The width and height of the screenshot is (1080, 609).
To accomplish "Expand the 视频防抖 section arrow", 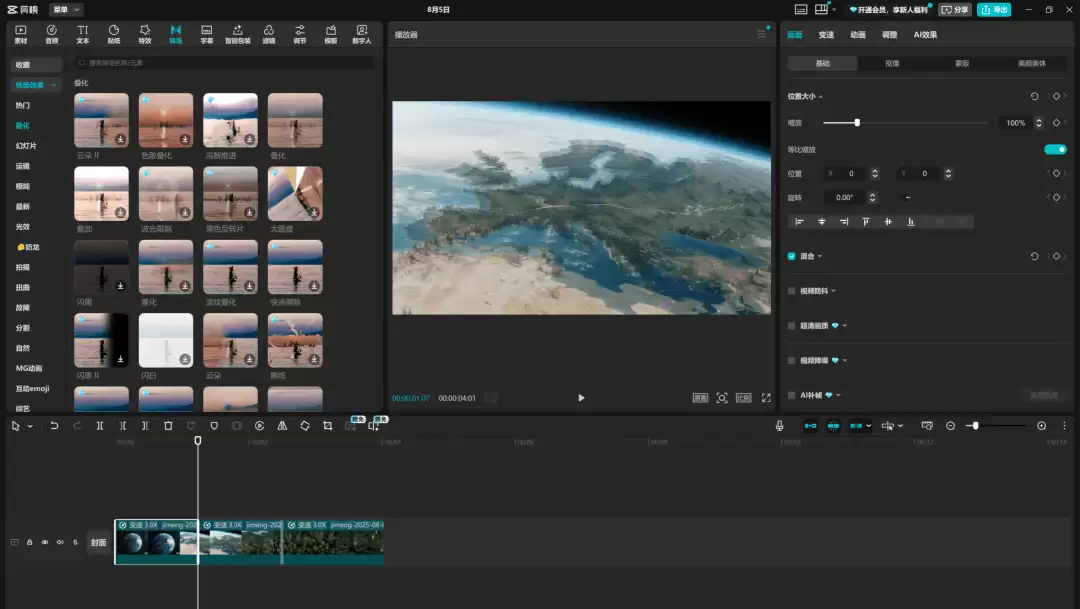I will [x=833, y=291].
